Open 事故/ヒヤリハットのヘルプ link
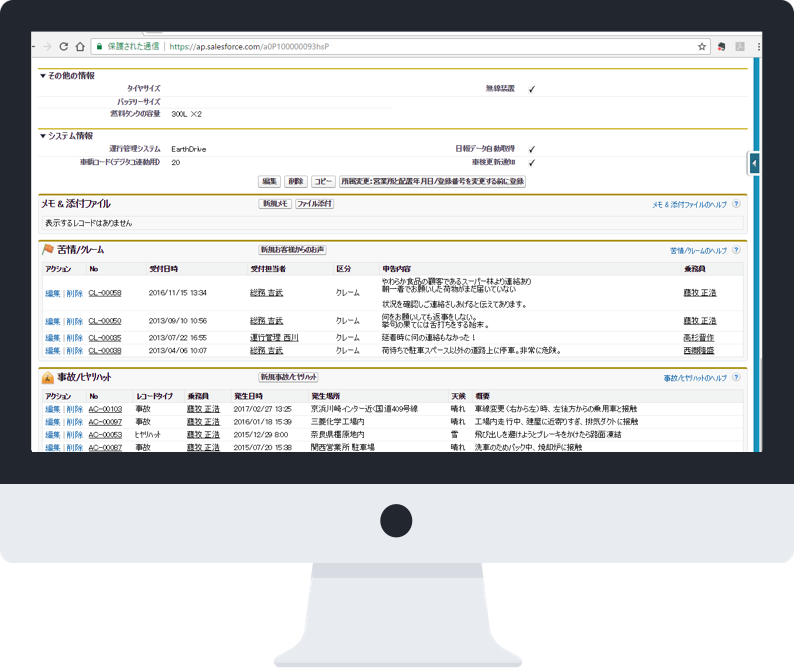The width and height of the screenshot is (794, 668). point(695,378)
